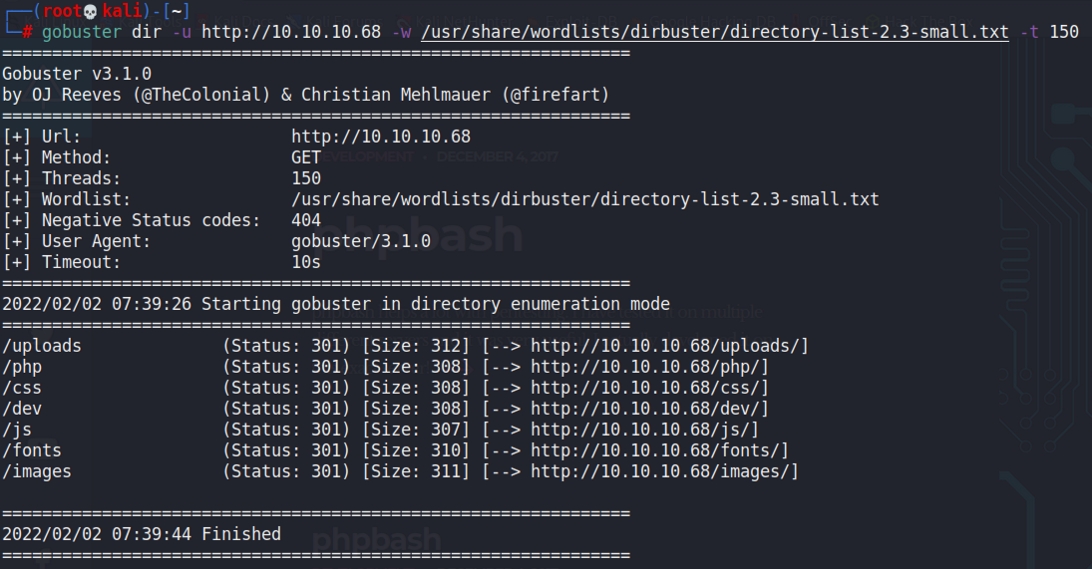The image size is (1092, 569).
Task: Open the http://10.10.10.68/uploads/ redirect link
Action: coord(669,346)
